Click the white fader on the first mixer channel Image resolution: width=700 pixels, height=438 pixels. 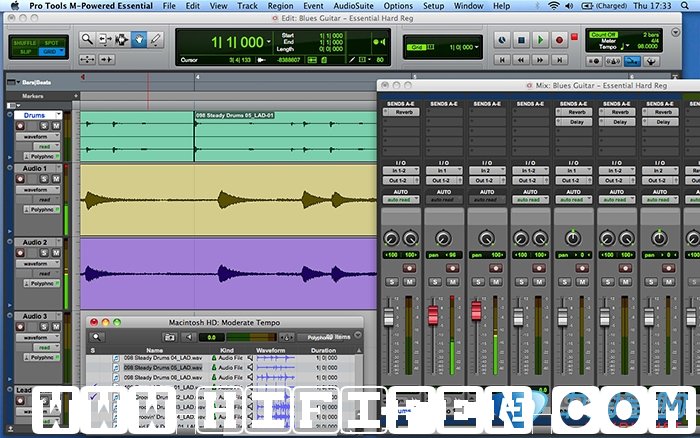pos(389,317)
